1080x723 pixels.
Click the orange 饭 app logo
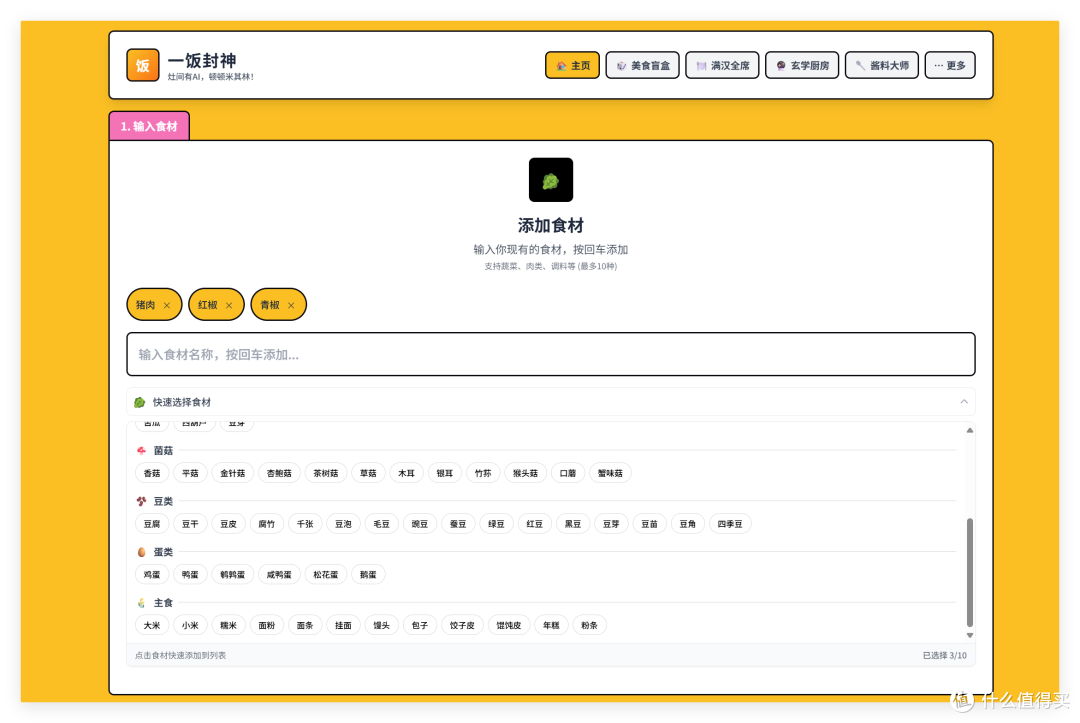click(143, 65)
